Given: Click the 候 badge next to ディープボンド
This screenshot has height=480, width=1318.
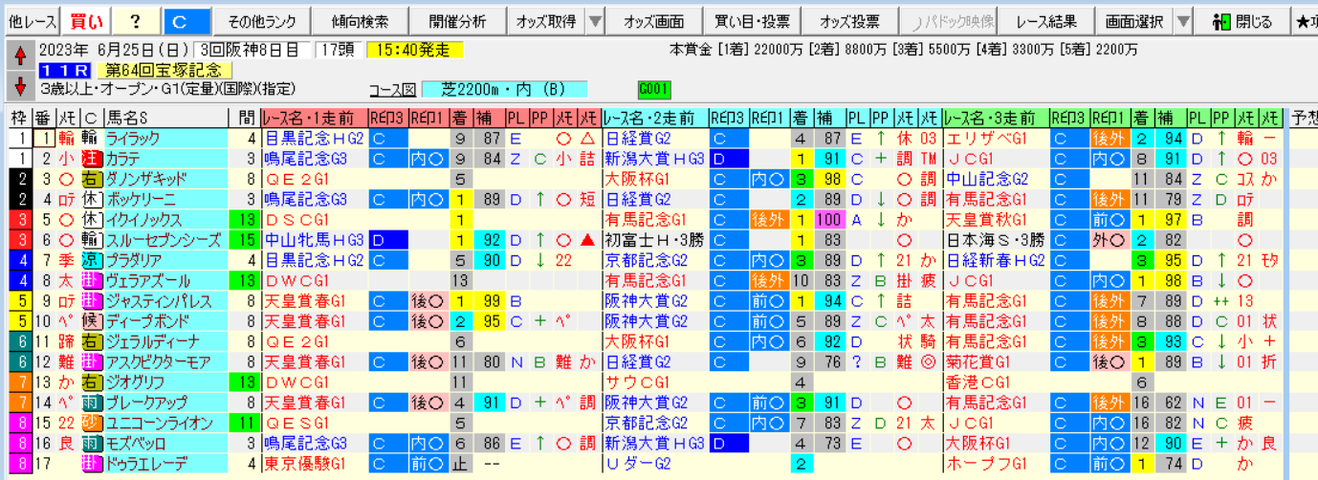Looking at the screenshot, I should pyautogui.click(x=90, y=321).
